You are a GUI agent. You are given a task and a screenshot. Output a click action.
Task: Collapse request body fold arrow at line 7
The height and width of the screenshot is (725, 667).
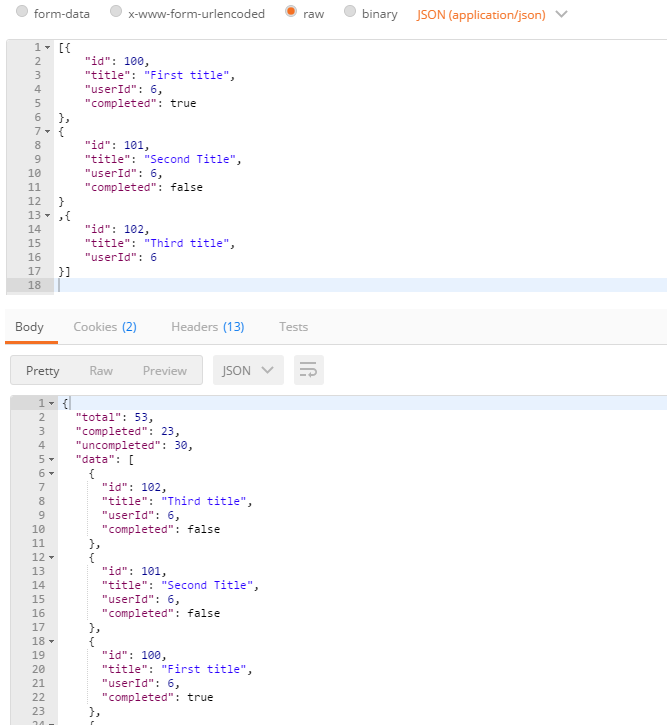click(x=47, y=132)
